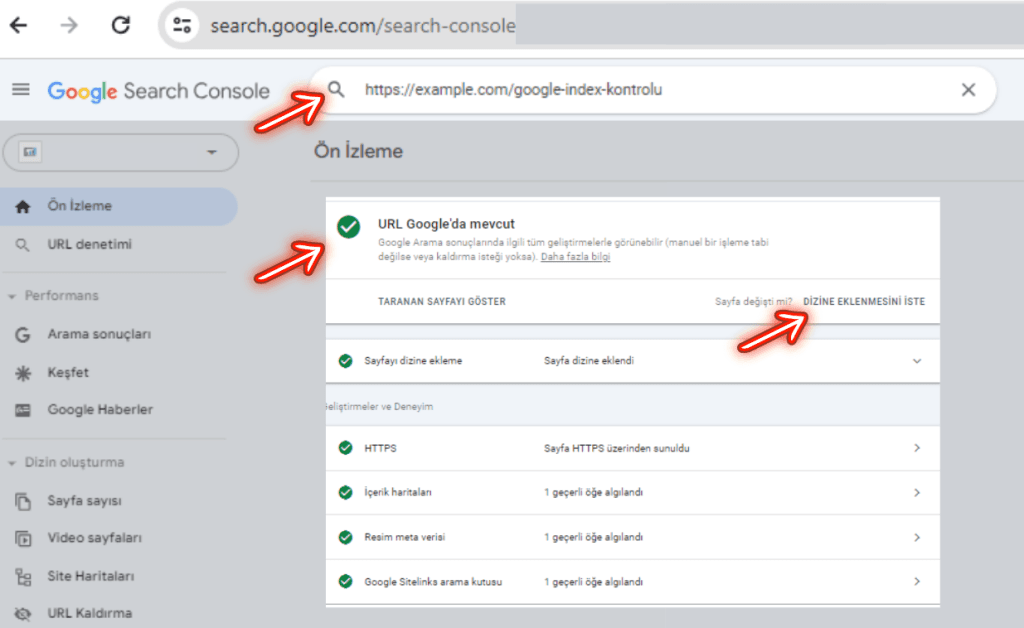Click the pages icon beside Sayfa sayısı

[x=23, y=501]
